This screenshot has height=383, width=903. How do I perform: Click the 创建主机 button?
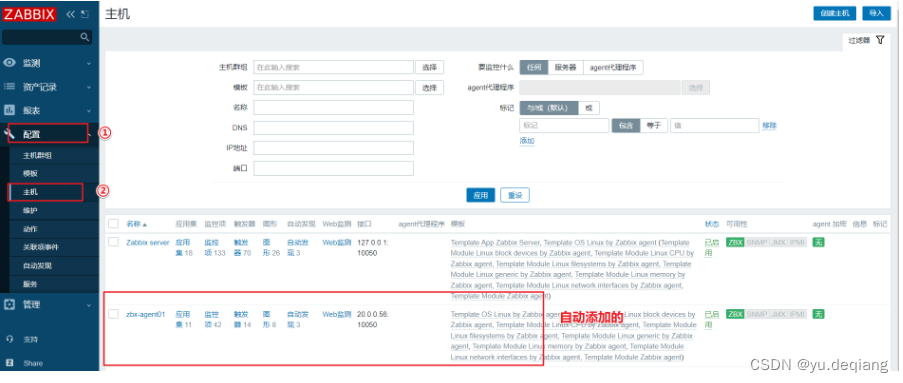tap(834, 14)
